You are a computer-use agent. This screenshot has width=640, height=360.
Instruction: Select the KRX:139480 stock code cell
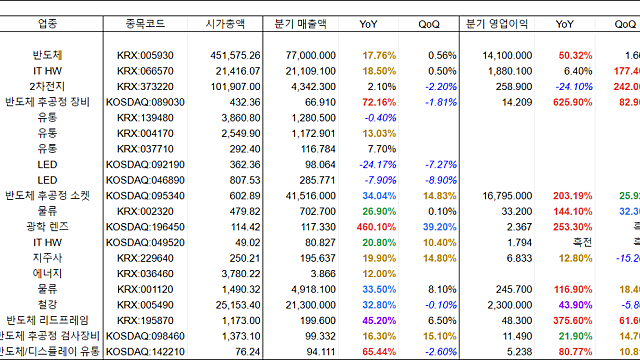point(145,118)
